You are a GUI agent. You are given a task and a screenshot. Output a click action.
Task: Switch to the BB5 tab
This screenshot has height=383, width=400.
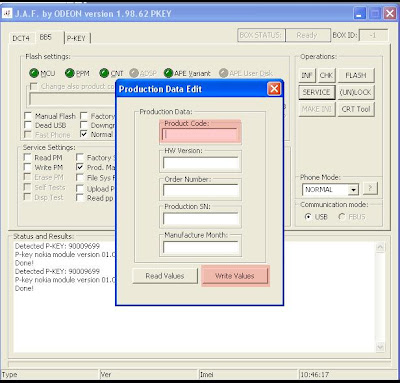pyautogui.click(x=46, y=37)
